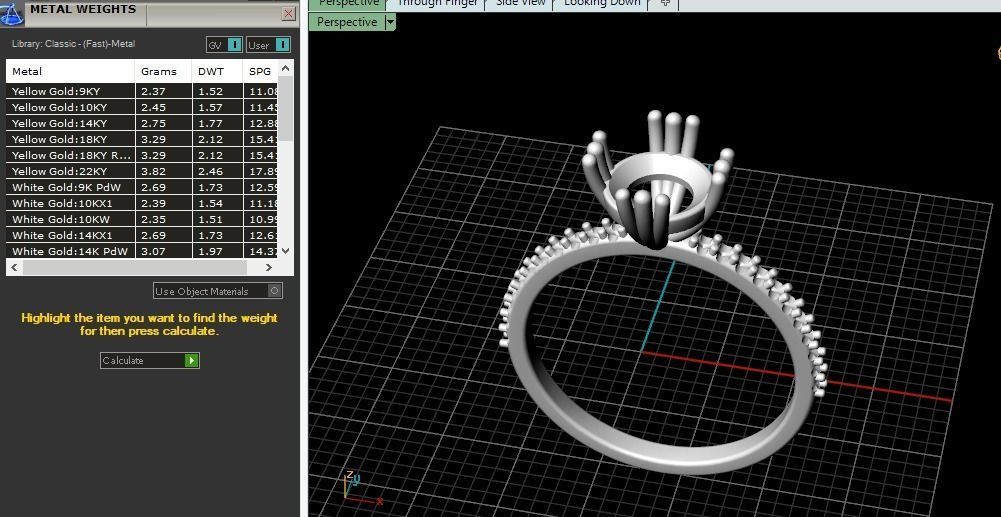Viewport: 1001px width, 517px height.
Task: Click the 1.77 DWT cell
Action: pos(218,123)
